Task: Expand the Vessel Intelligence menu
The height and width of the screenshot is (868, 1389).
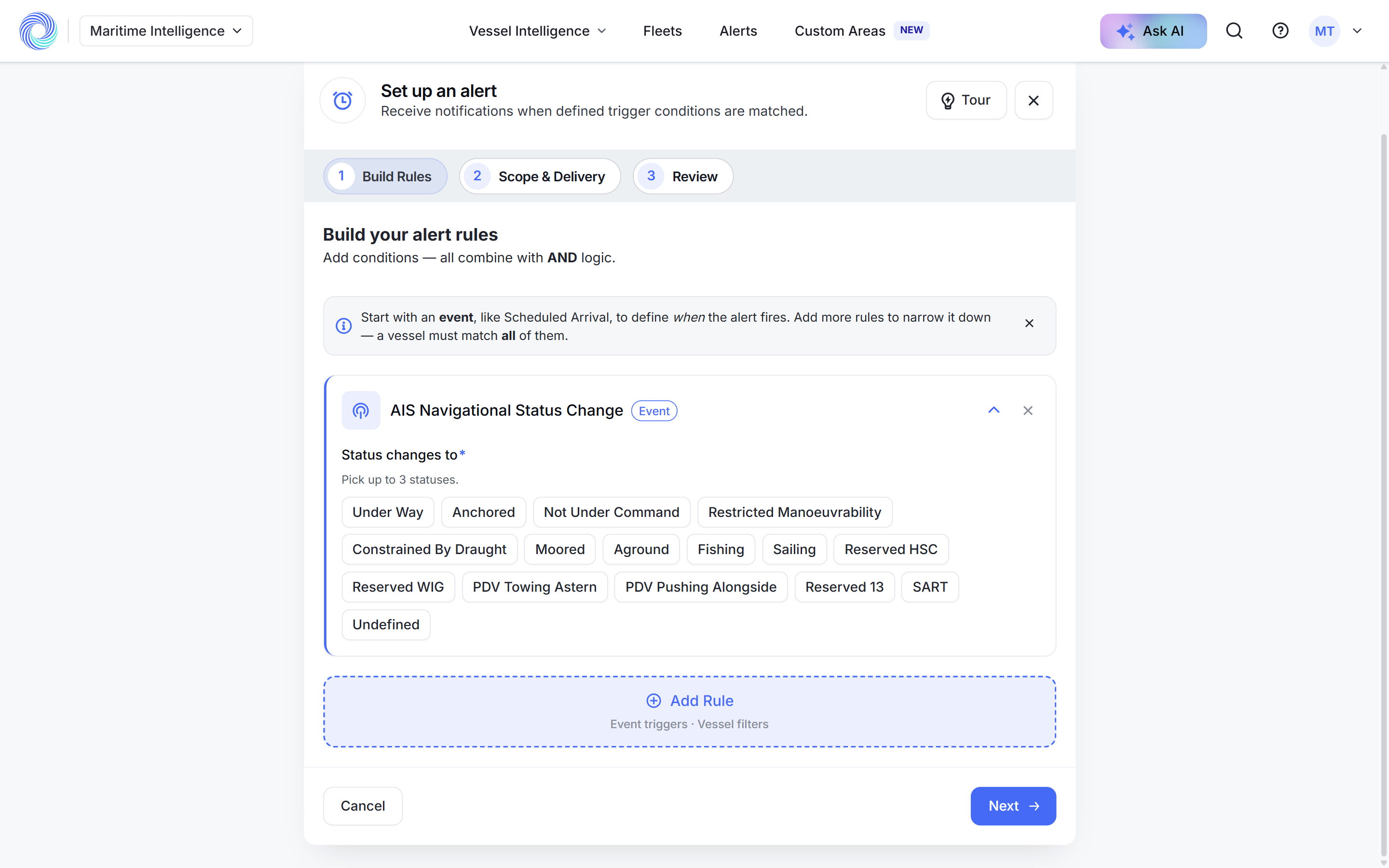Action: (x=537, y=31)
